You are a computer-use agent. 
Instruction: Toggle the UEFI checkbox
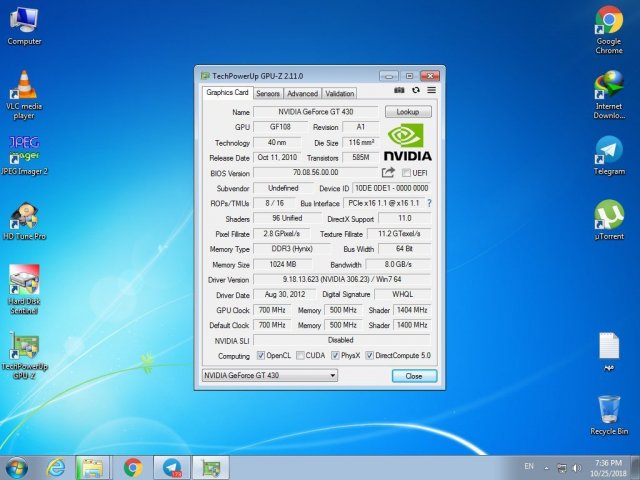(x=406, y=173)
